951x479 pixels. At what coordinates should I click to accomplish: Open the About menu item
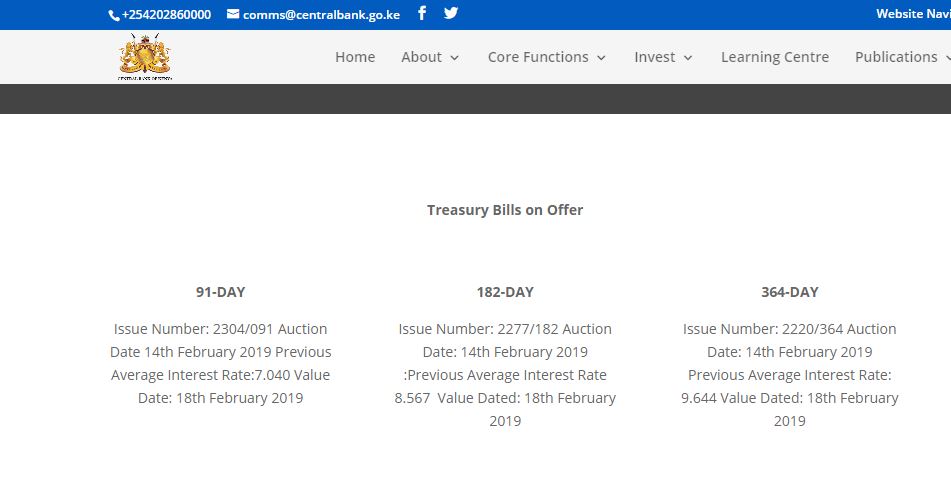click(422, 57)
